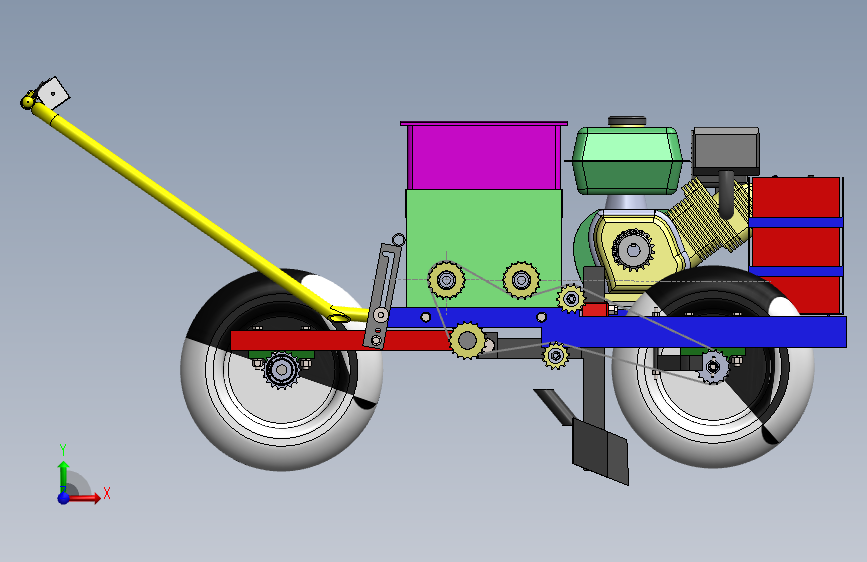Pick the green engine fuel tank

pos(626,160)
